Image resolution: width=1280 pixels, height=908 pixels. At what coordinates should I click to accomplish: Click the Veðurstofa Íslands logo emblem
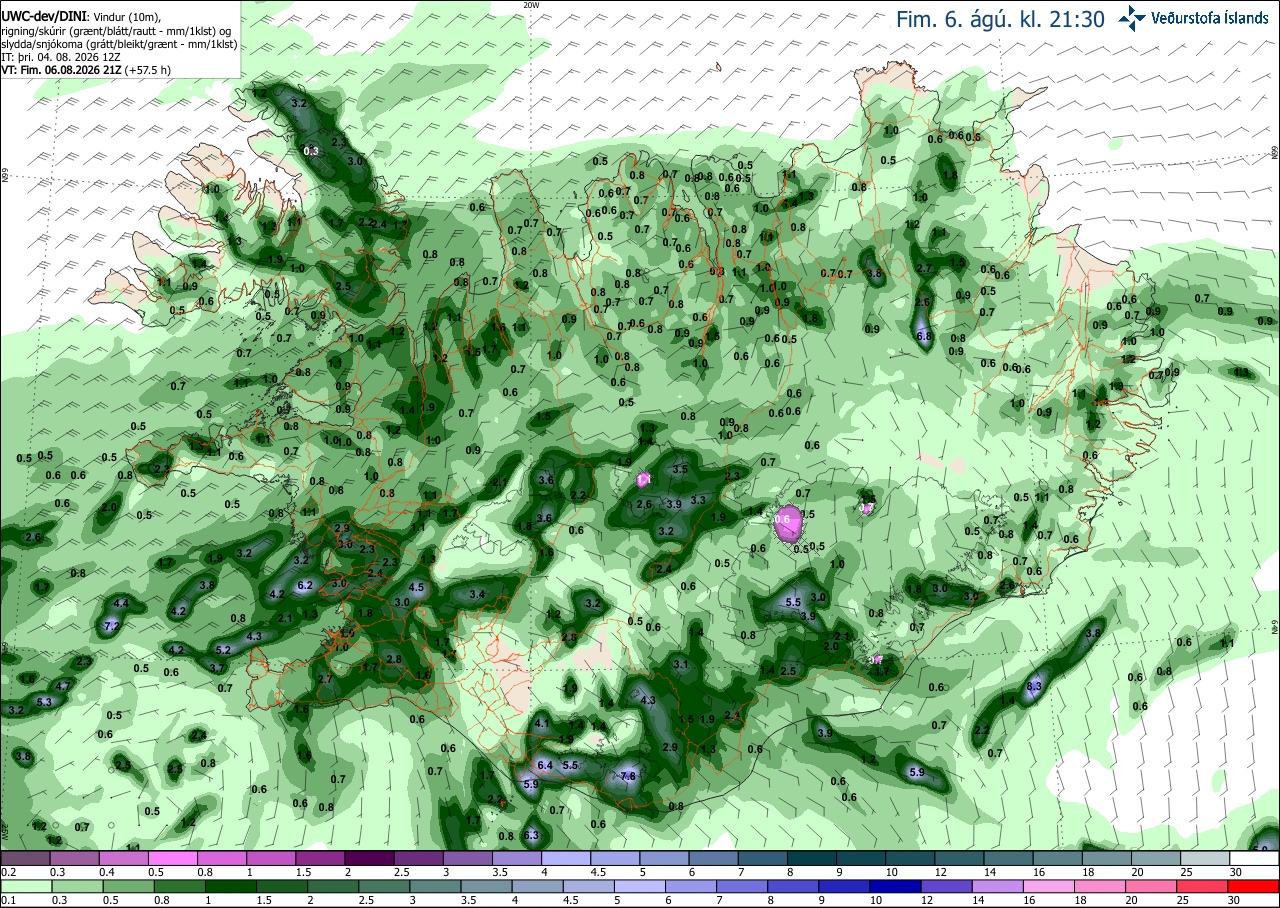1132,17
